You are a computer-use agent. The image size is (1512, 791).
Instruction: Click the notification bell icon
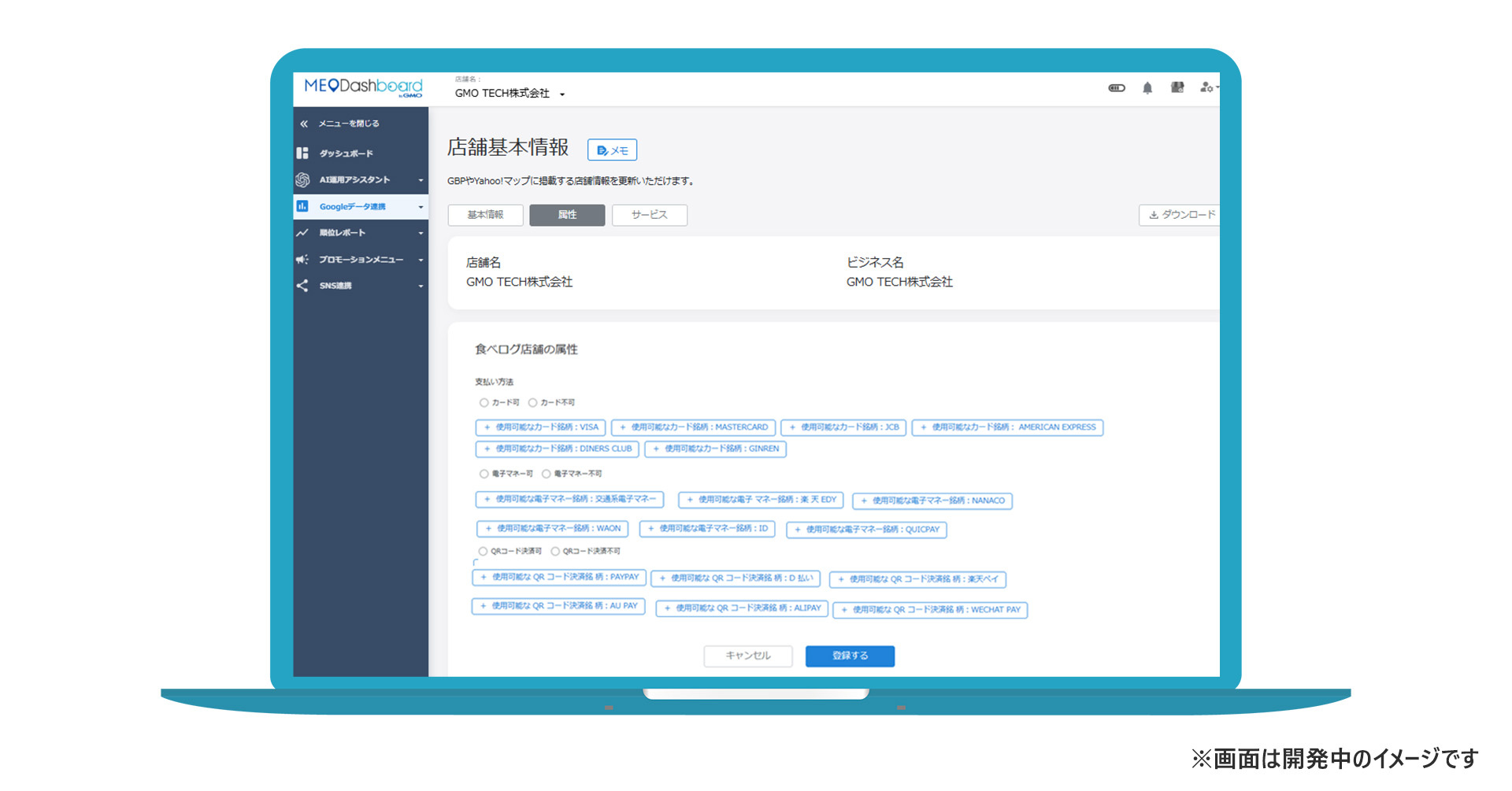pos(1147,88)
